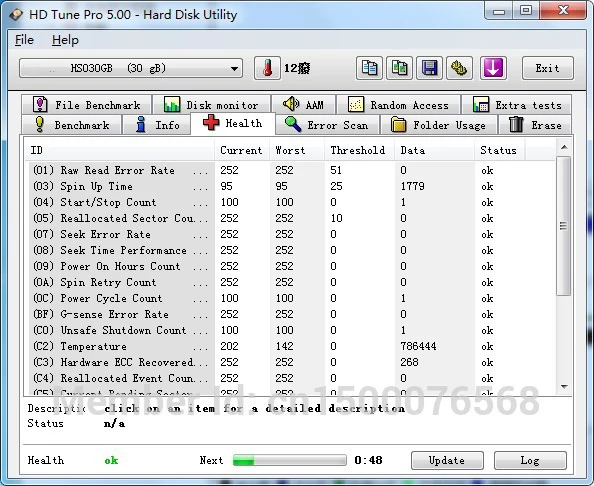
Task: Switch to the Benchmark tab
Action: pos(72,125)
